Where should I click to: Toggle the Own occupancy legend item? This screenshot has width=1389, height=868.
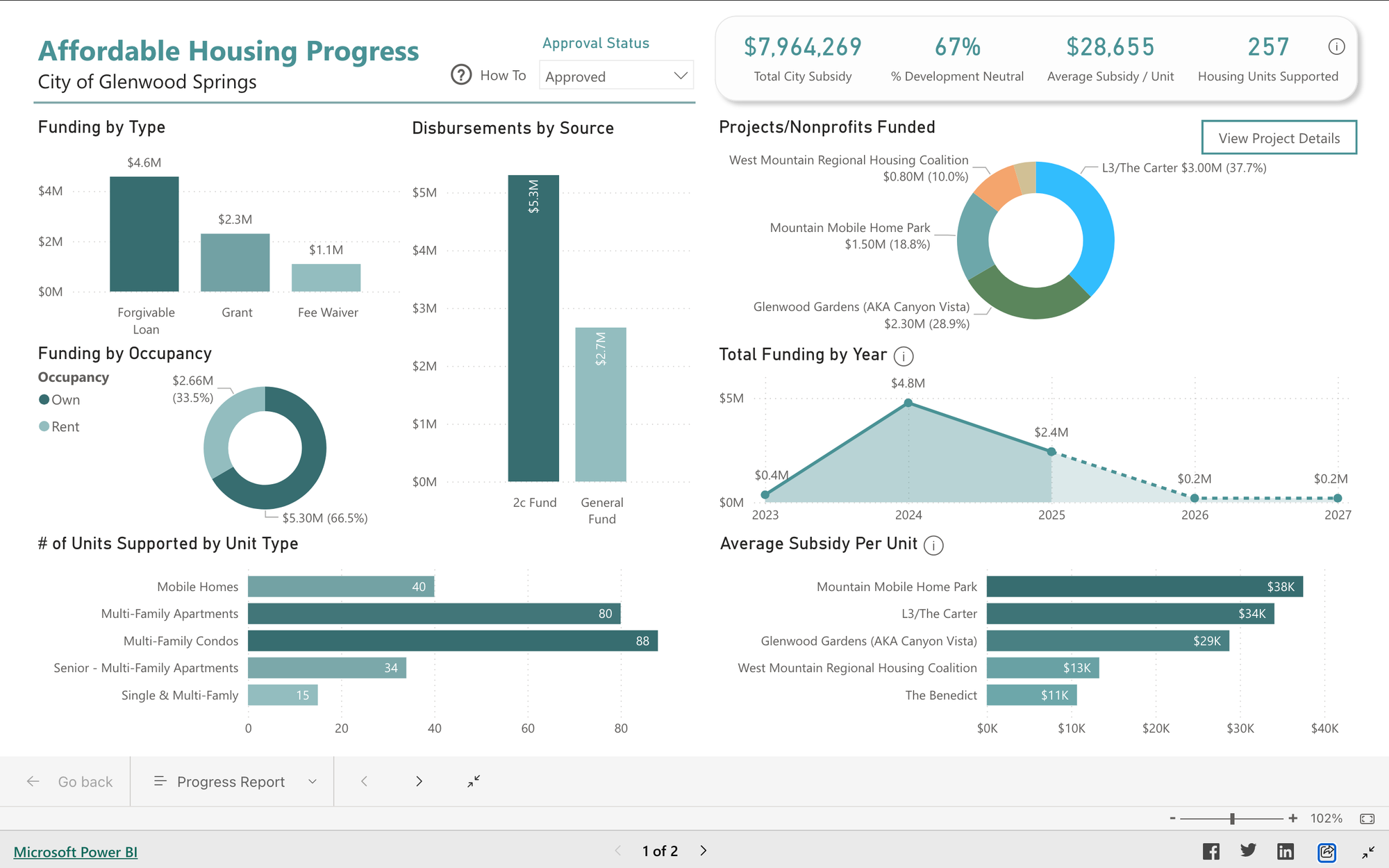[60, 400]
